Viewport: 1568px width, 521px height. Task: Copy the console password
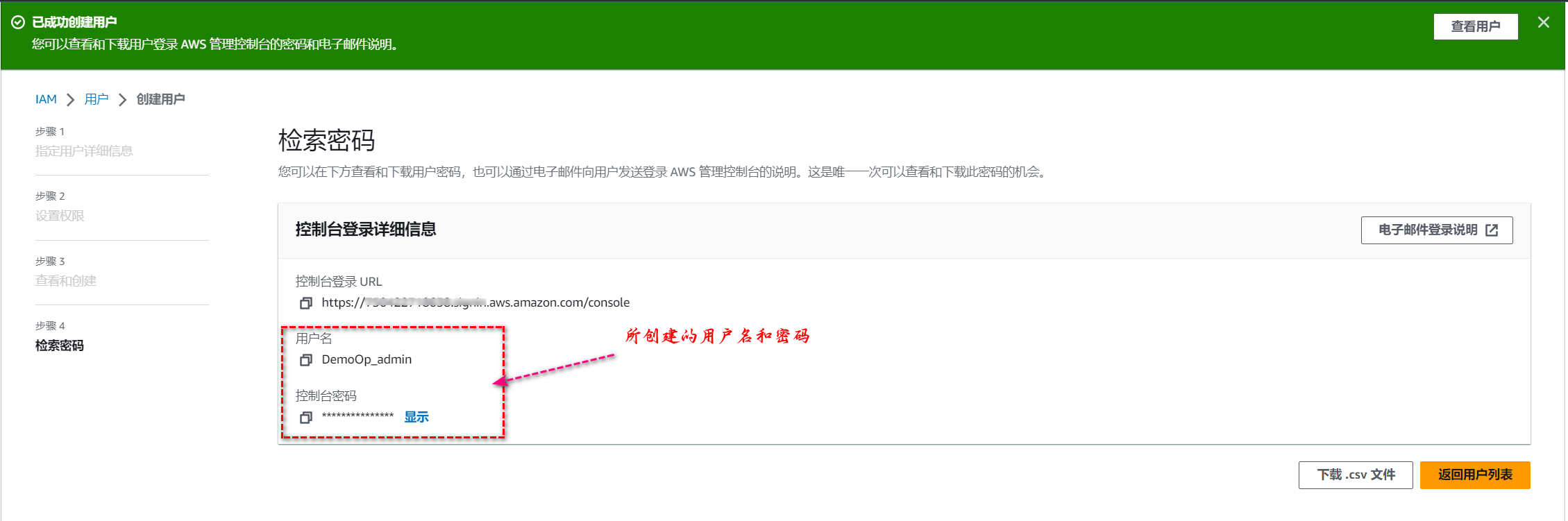(x=305, y=418)
